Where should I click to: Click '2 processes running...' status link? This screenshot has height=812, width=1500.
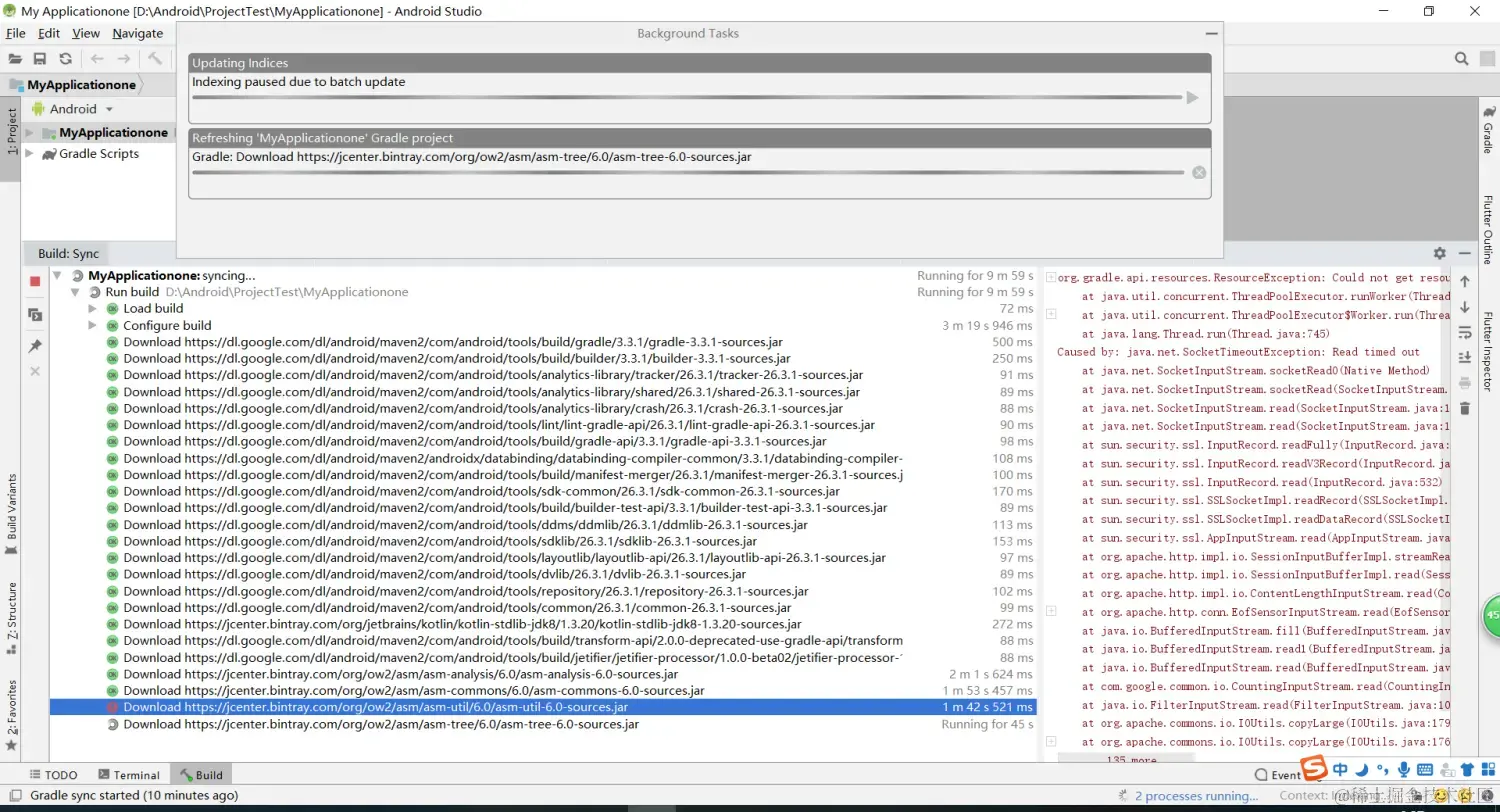[x=1196, y=796]
